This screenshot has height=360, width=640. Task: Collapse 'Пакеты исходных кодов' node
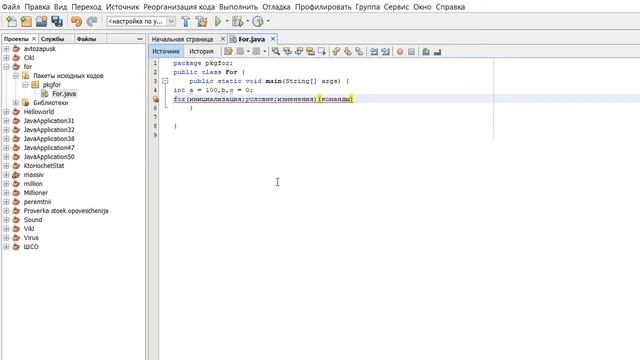[x=16, y=76]
